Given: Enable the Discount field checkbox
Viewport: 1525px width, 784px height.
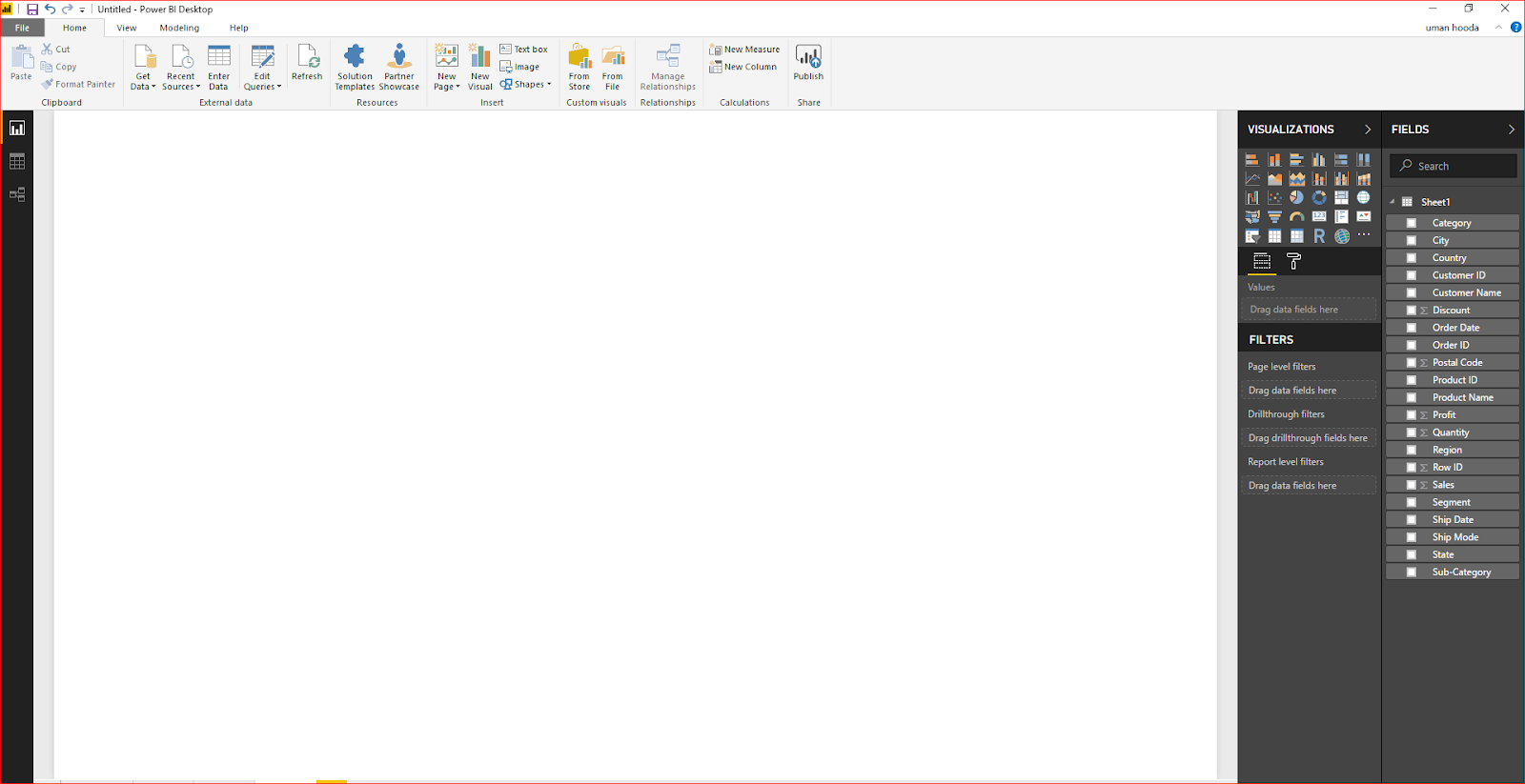Looking at the screenshot, I should pyautogui.click(x=1412, y=311).
